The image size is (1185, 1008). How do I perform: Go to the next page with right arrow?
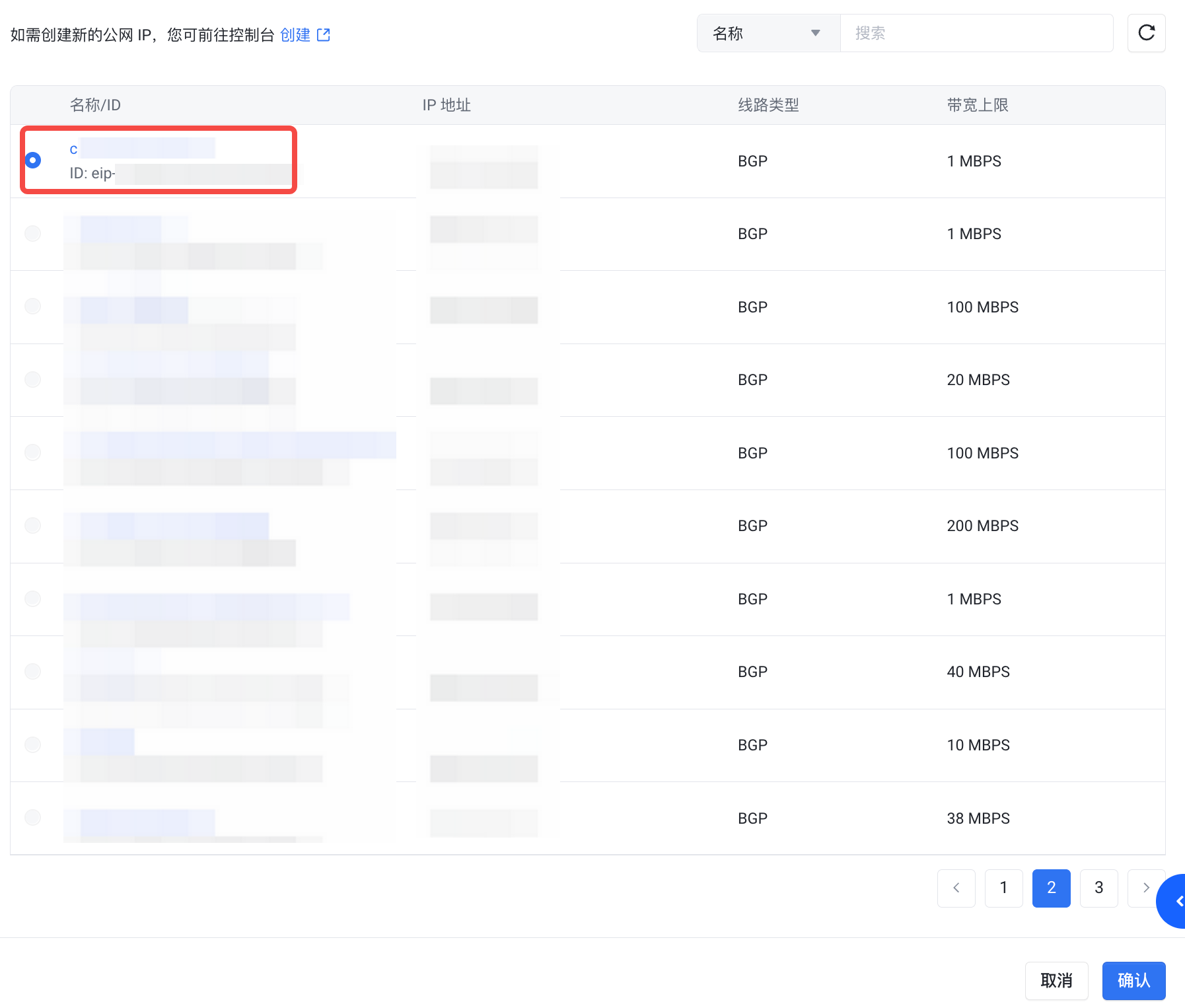tap(1146, 888)
